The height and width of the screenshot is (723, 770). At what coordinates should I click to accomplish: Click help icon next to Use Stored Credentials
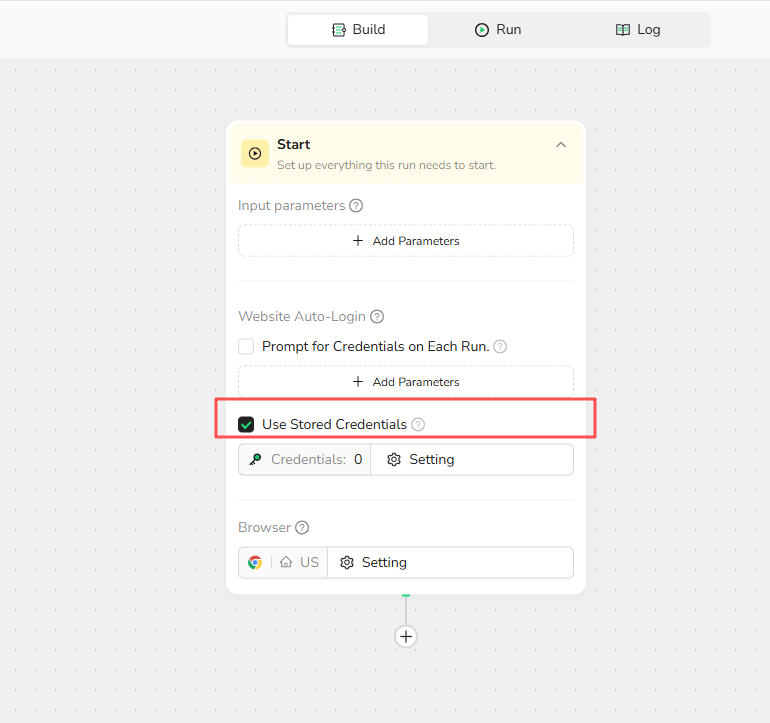[x=418, y=425]
